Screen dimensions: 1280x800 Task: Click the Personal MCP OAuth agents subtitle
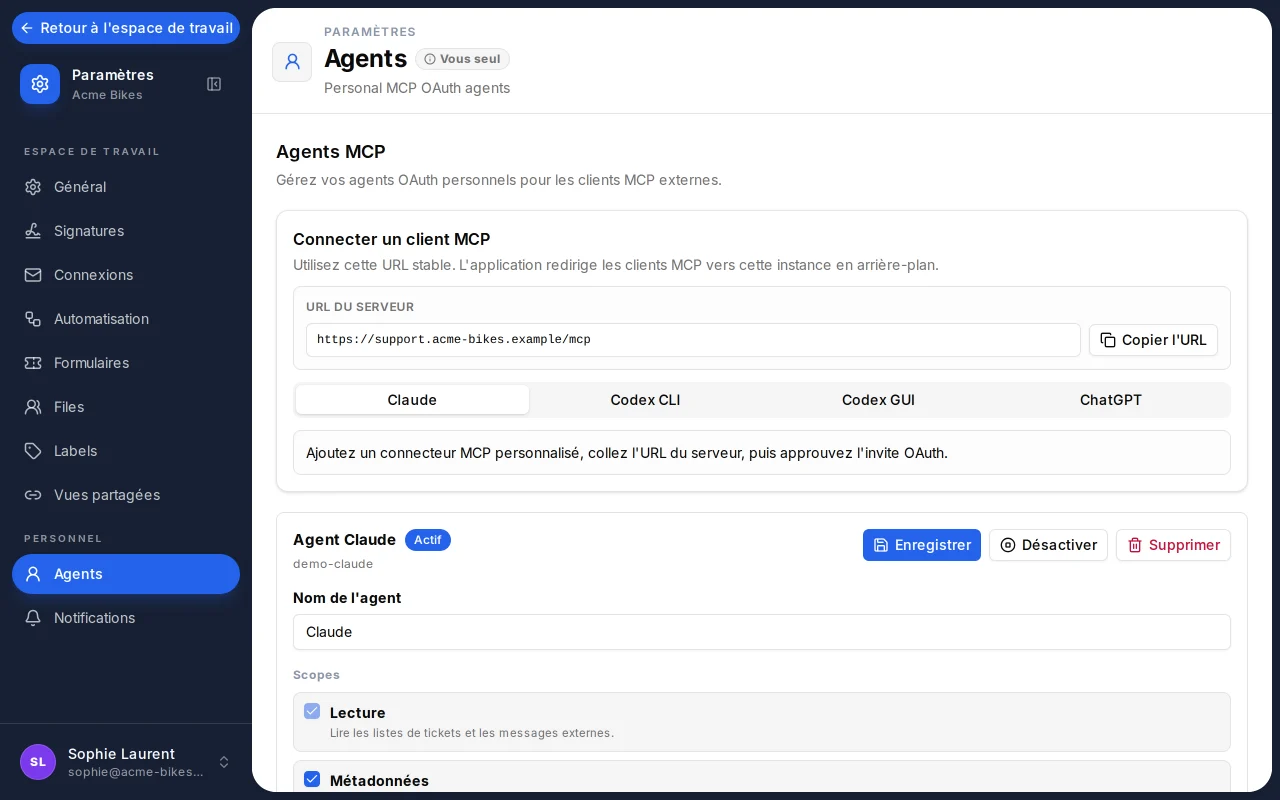(x=417, y=88)
